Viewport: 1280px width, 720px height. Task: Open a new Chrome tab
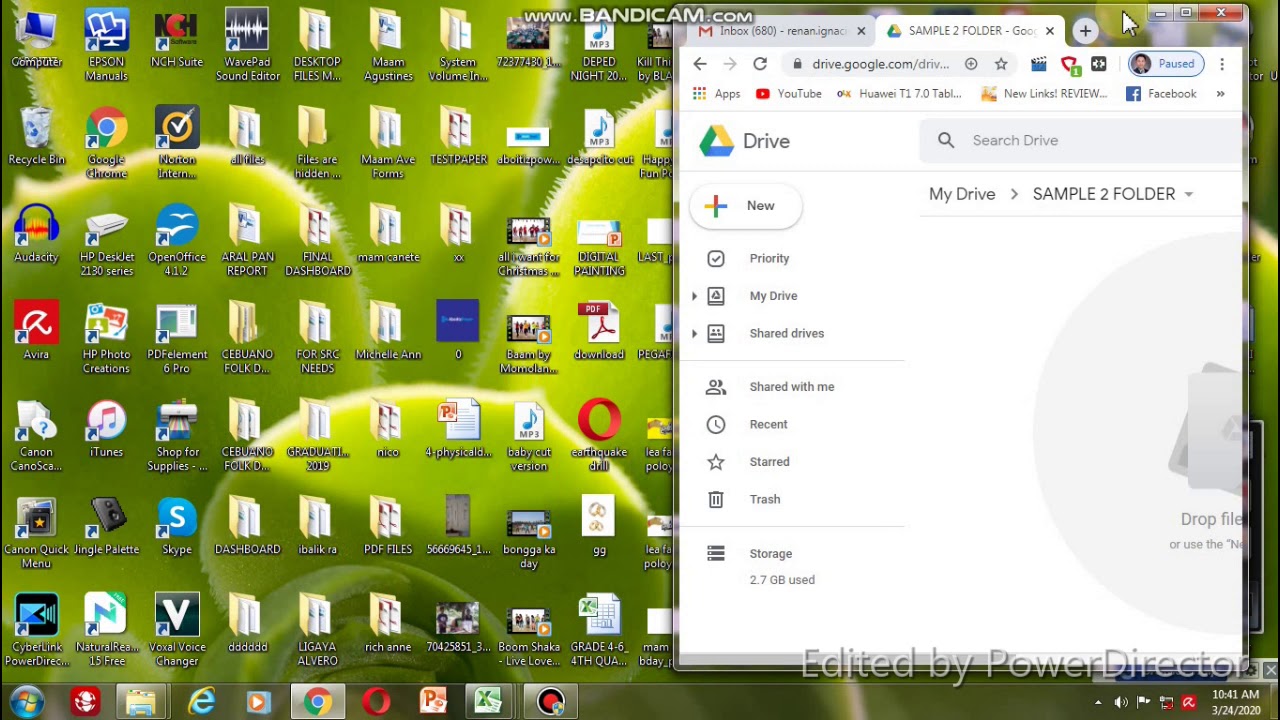(x=1085, y=31)
